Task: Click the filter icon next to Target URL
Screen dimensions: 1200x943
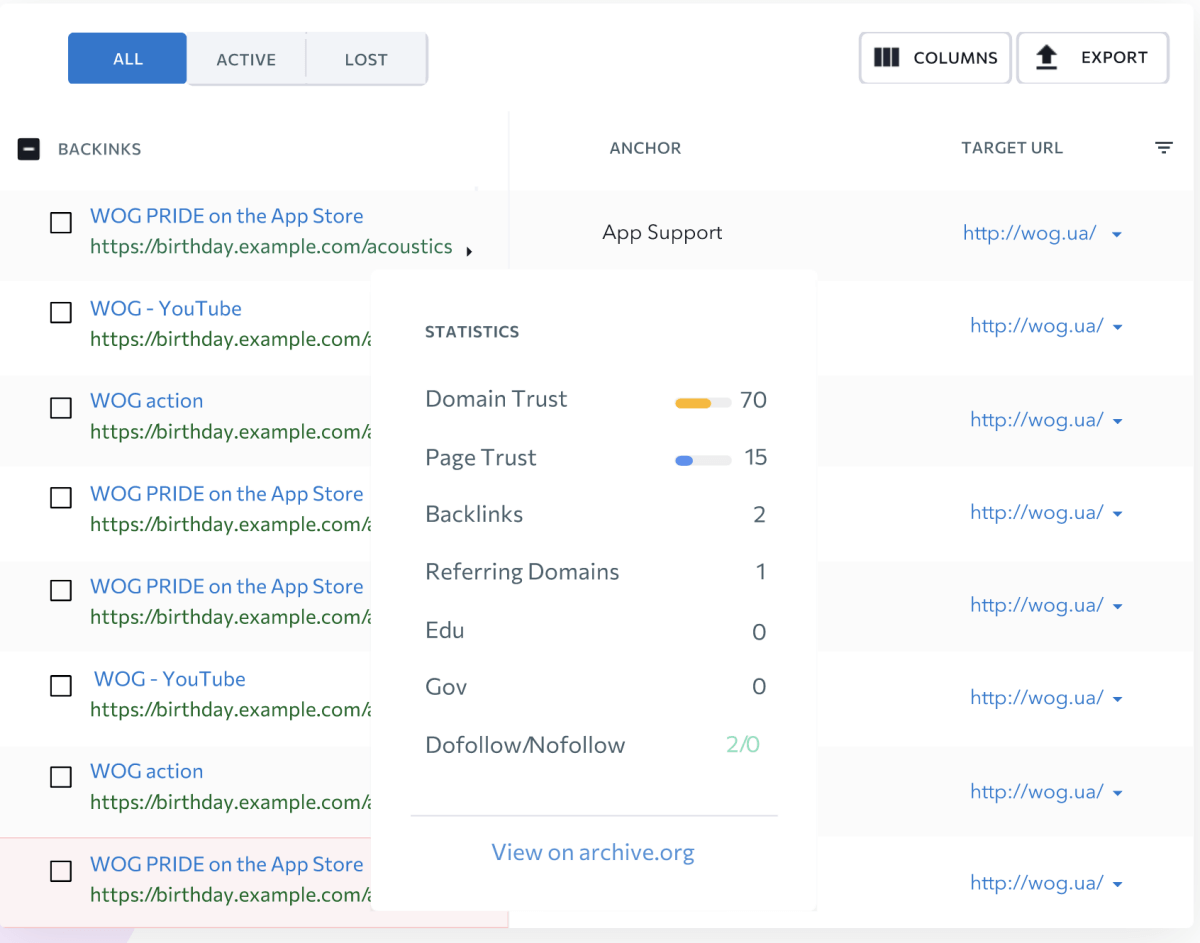Action: click(1163, 148)
